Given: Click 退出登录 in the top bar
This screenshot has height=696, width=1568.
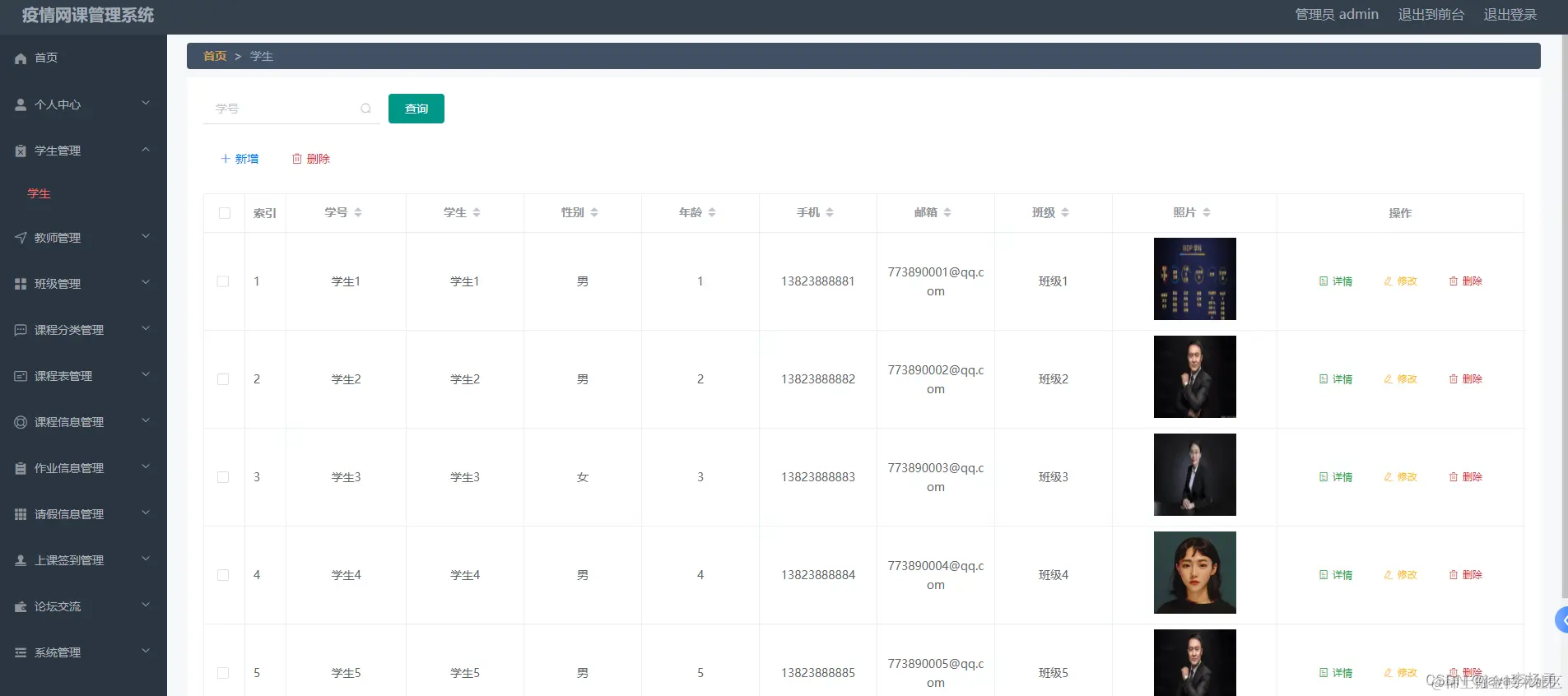Looking at the screenshot, I should (x=1510, y=15).
